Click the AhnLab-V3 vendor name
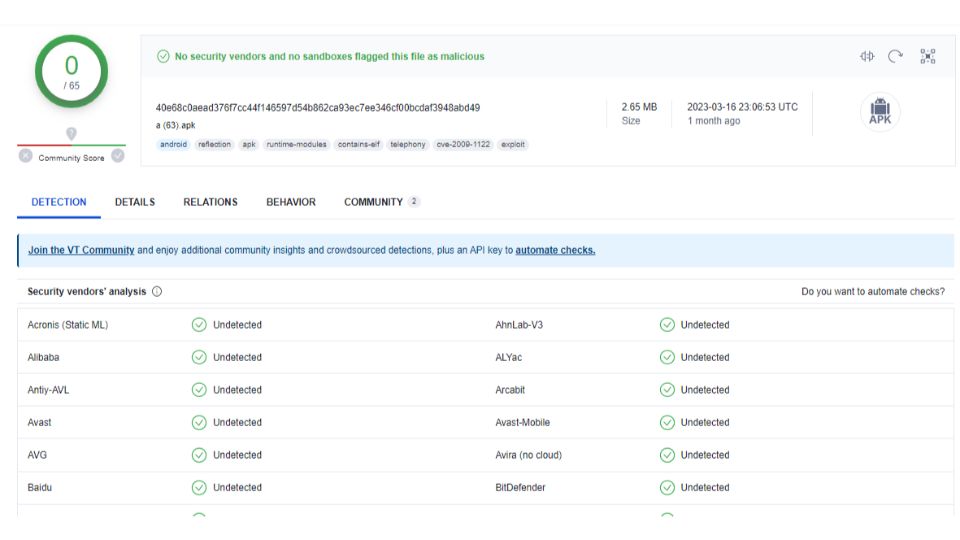Image resolution: width=960 pixels, height=540 pixels. coord(519,324)
